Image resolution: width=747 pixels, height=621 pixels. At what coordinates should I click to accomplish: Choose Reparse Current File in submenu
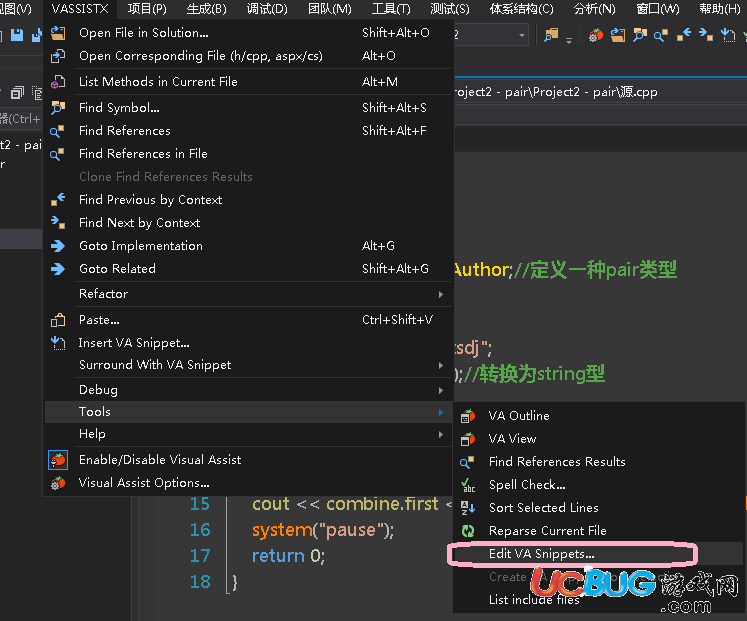[x=598, y=531]
